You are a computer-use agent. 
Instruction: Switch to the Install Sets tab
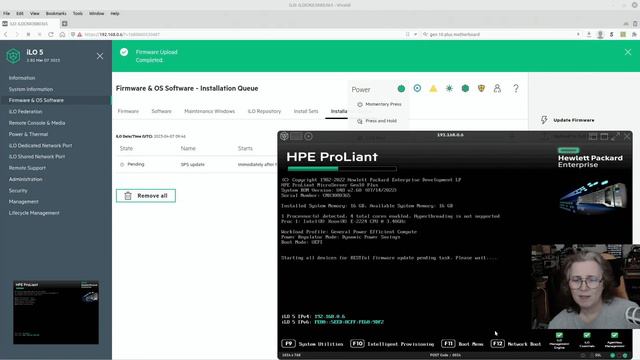pos(306,111)
